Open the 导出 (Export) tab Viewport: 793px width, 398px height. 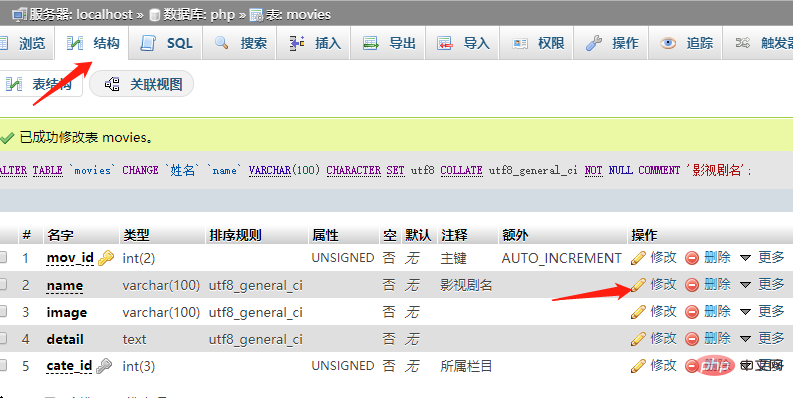[x=388, y=43]
